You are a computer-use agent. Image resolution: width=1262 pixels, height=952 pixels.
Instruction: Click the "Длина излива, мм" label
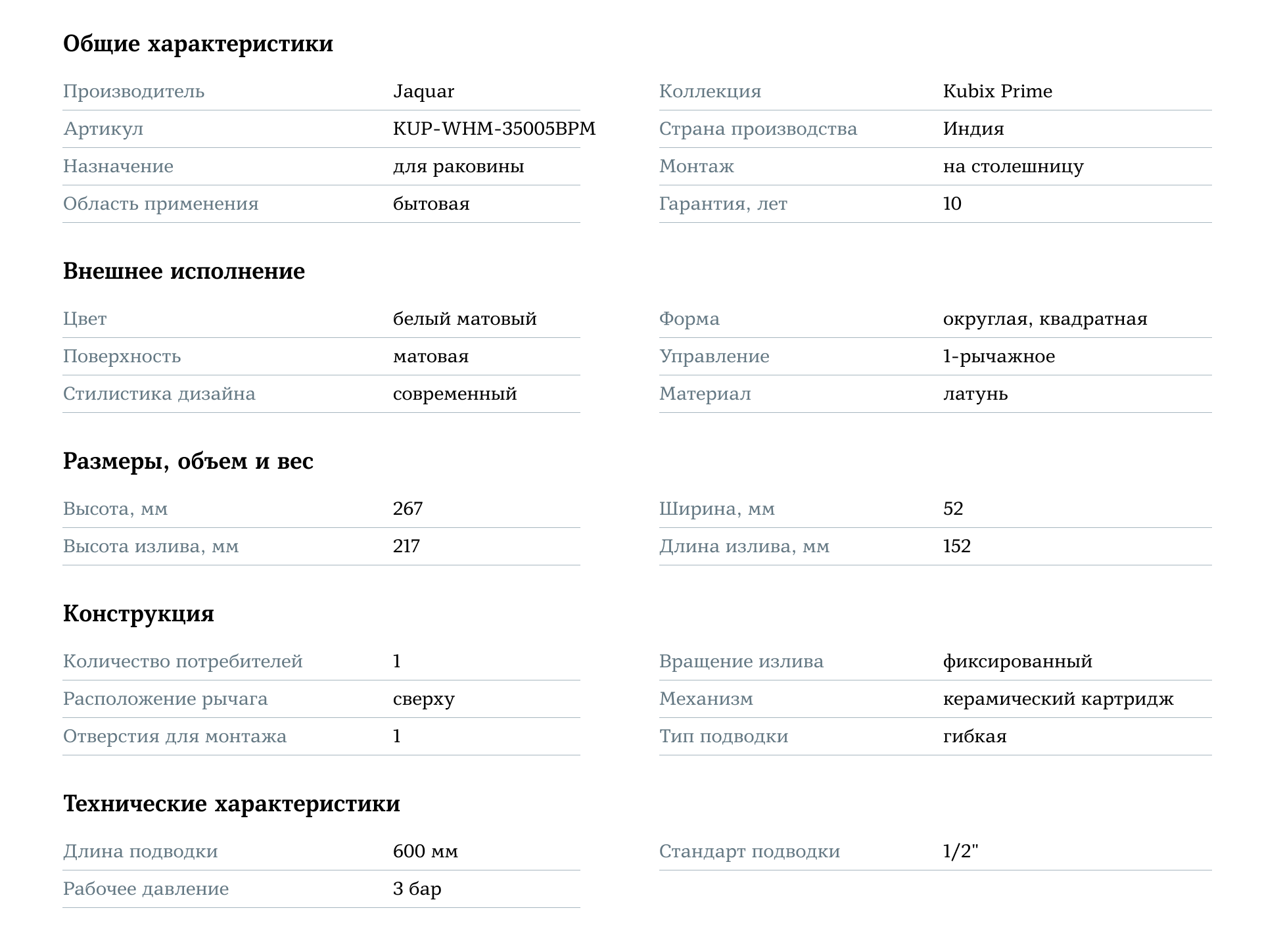(744, 546)
